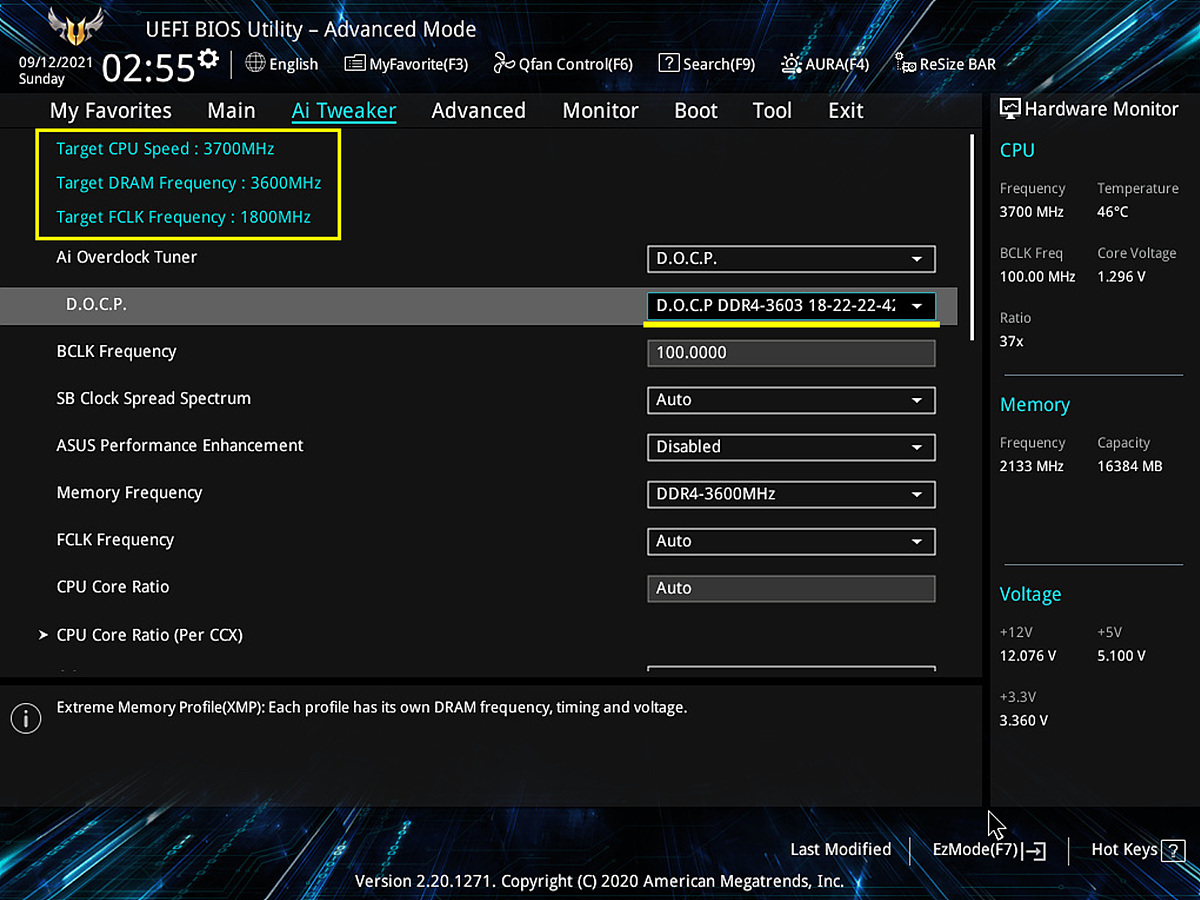Select the BCLK Frequency label
This screenshot has width=1200, height=900.
point(116,352)
